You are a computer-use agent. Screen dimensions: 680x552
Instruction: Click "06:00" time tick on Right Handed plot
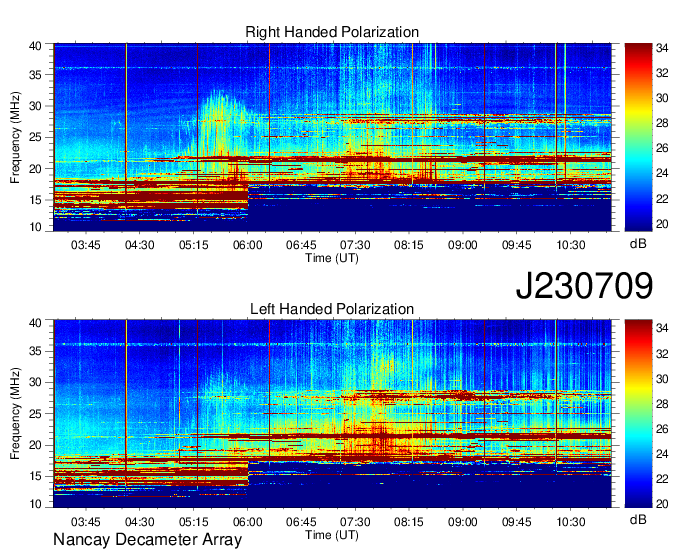tap(248, 245)
